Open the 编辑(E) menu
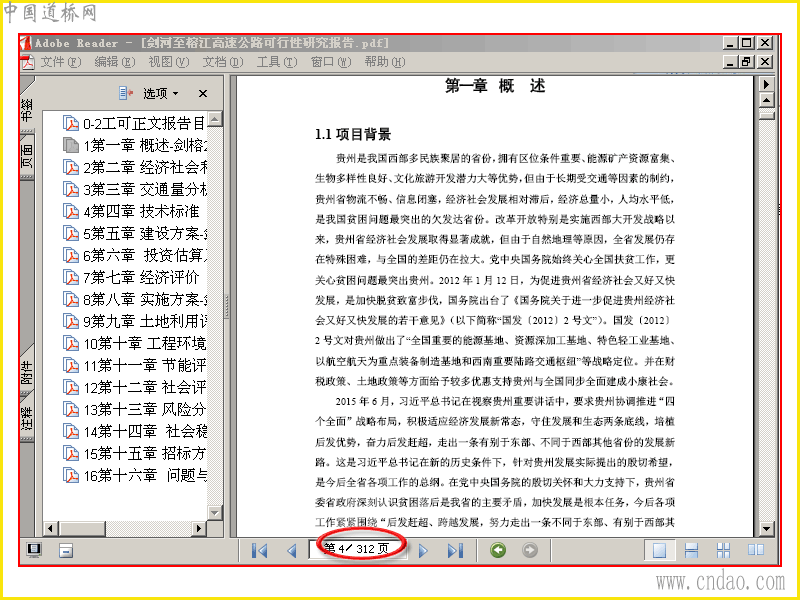800x600 pixels. click(x=114, y=62)
